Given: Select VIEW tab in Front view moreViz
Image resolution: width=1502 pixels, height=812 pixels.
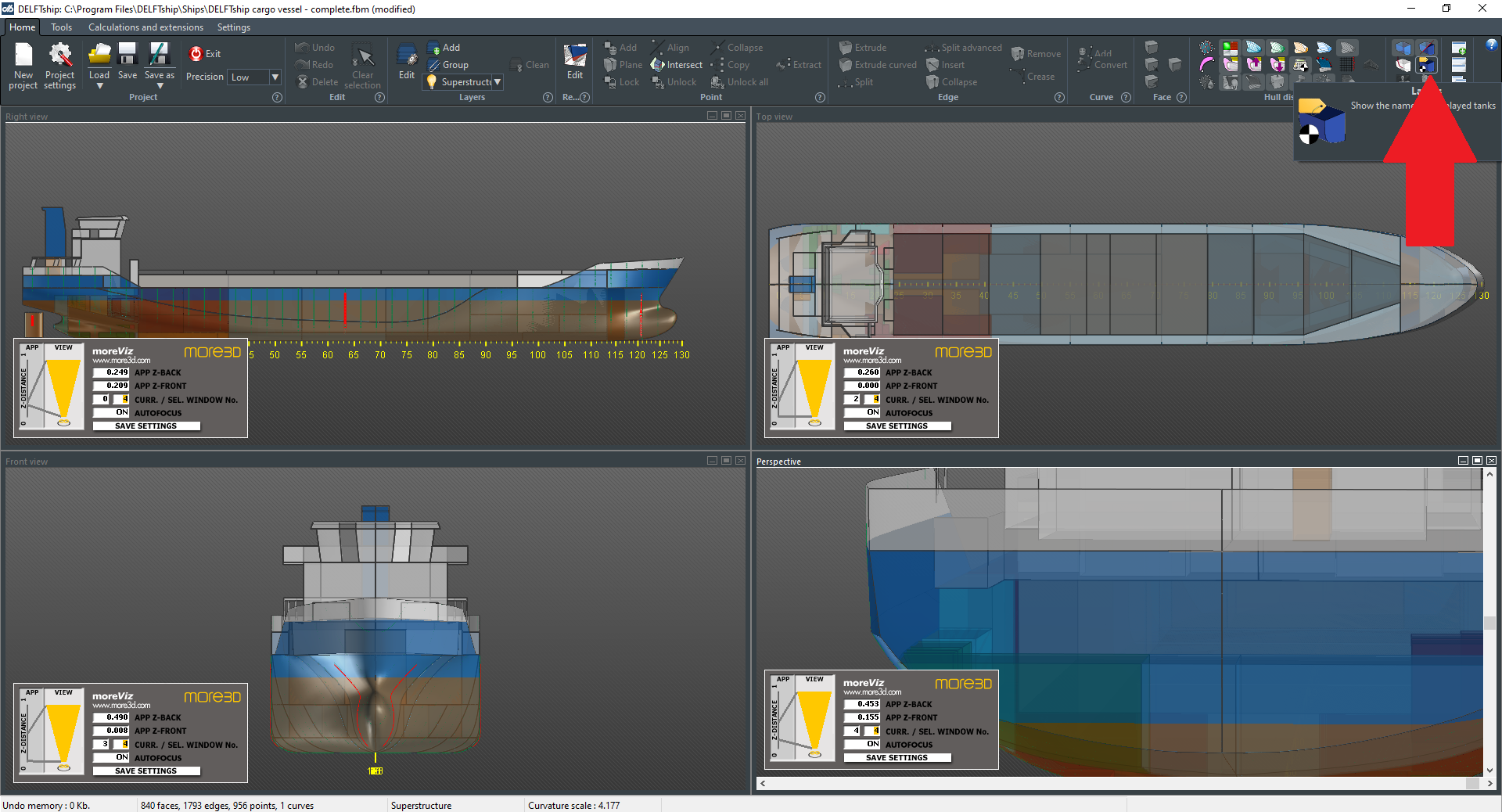Looking at the screenshot, I should coord(63,692).
